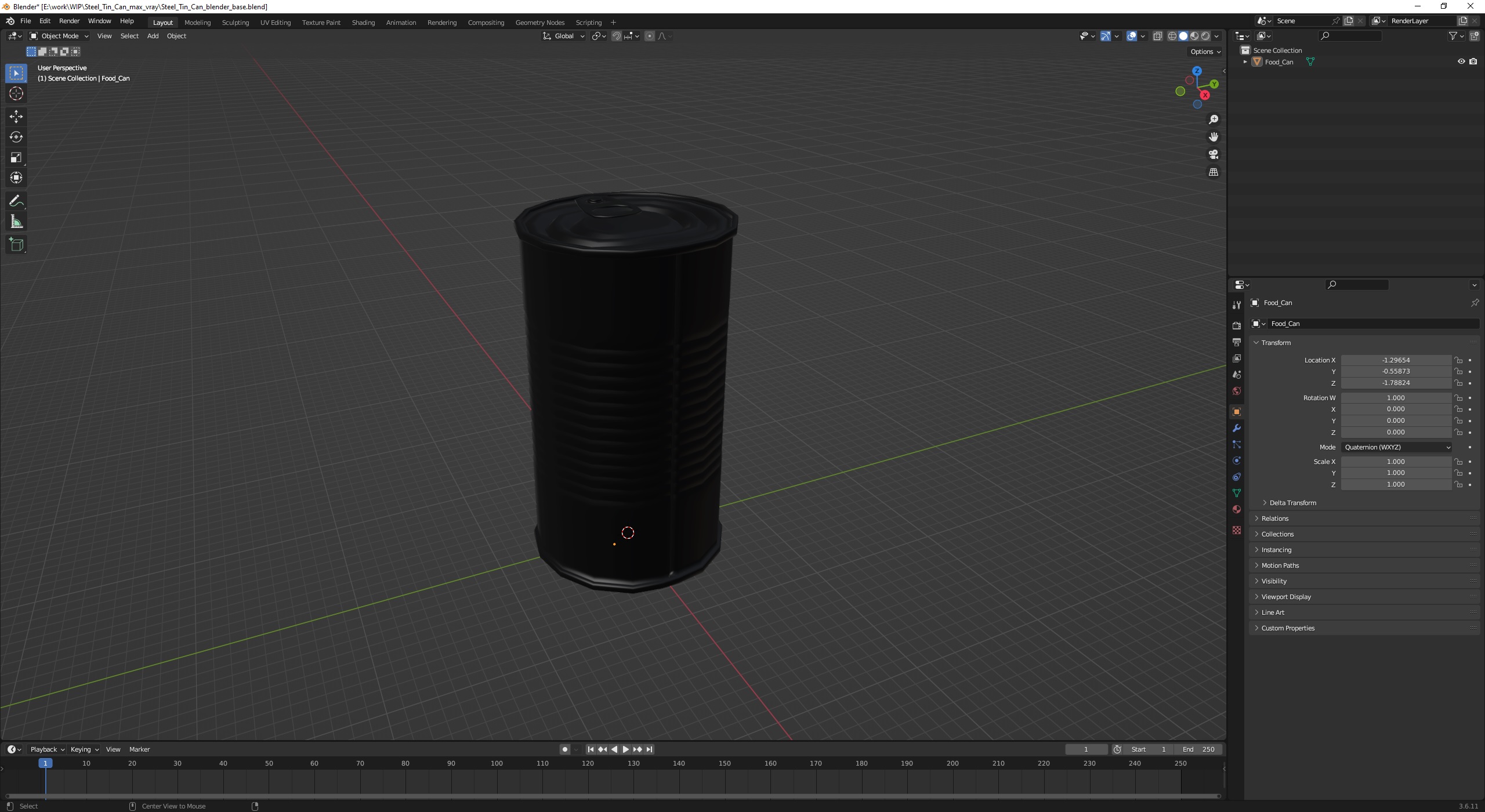
Task: Open the Tool properties tab
Action: [1237, 305]
